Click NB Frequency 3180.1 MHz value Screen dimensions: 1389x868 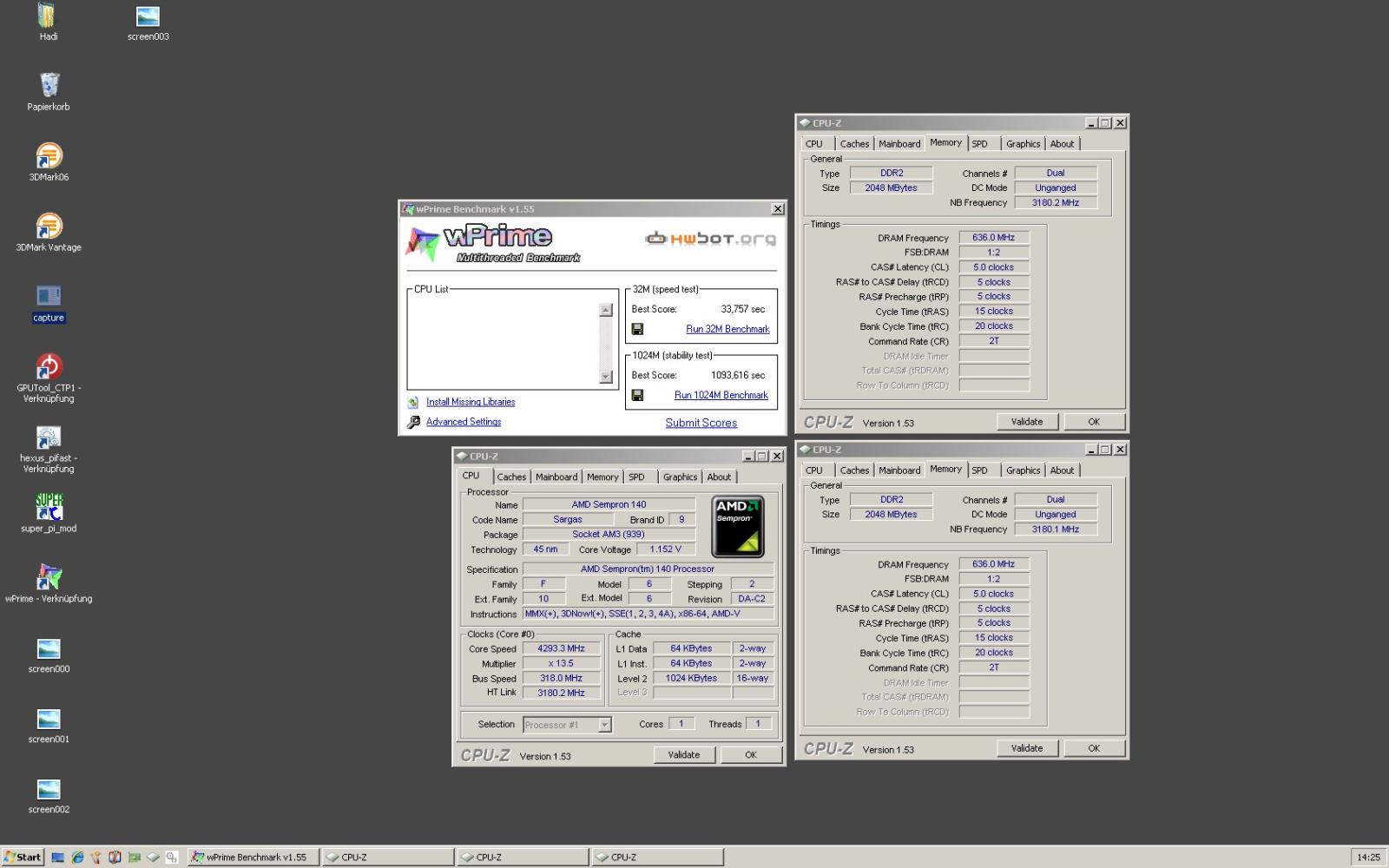[x=1056, y=529]
